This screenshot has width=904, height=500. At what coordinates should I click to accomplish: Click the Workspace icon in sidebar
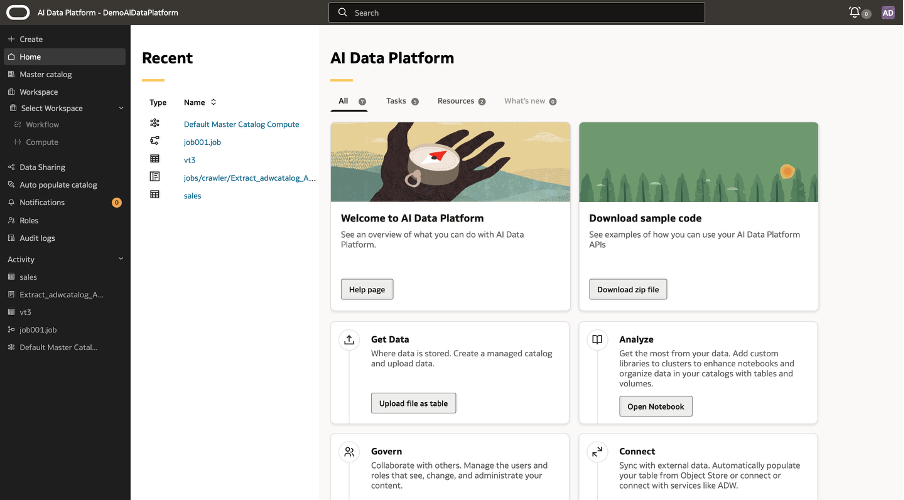click(11, 92)
